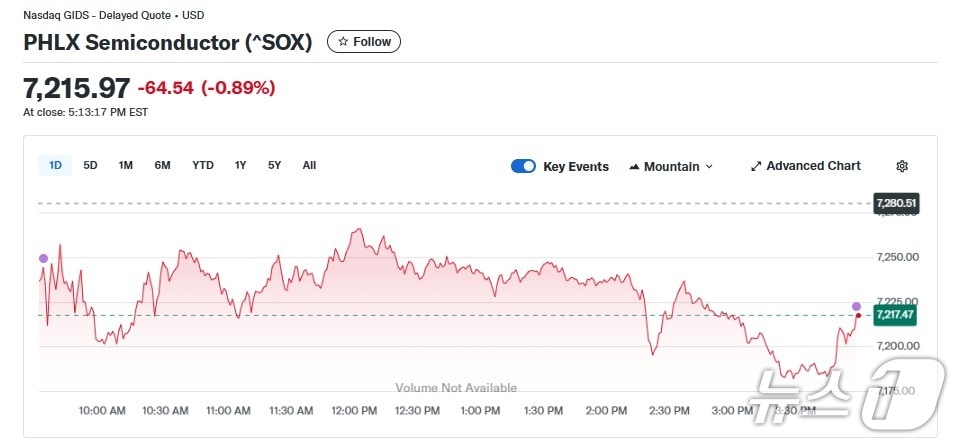The width and height of the screenshot is (960, 445).
Task: Follow the PHLX Semiconductor index
Action: 364,42
